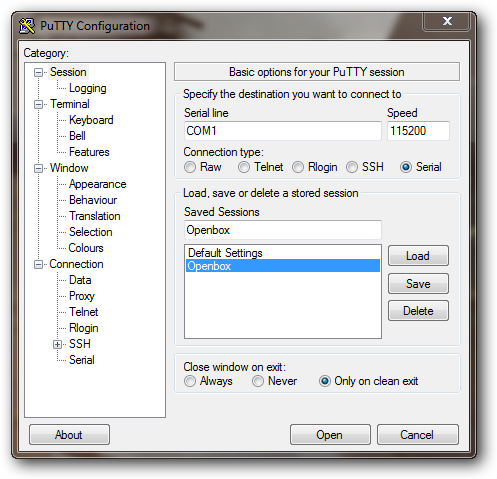Select Serial under Connection in tree
The height and width of the screenshot is (479, 497).
coord(82,360)
